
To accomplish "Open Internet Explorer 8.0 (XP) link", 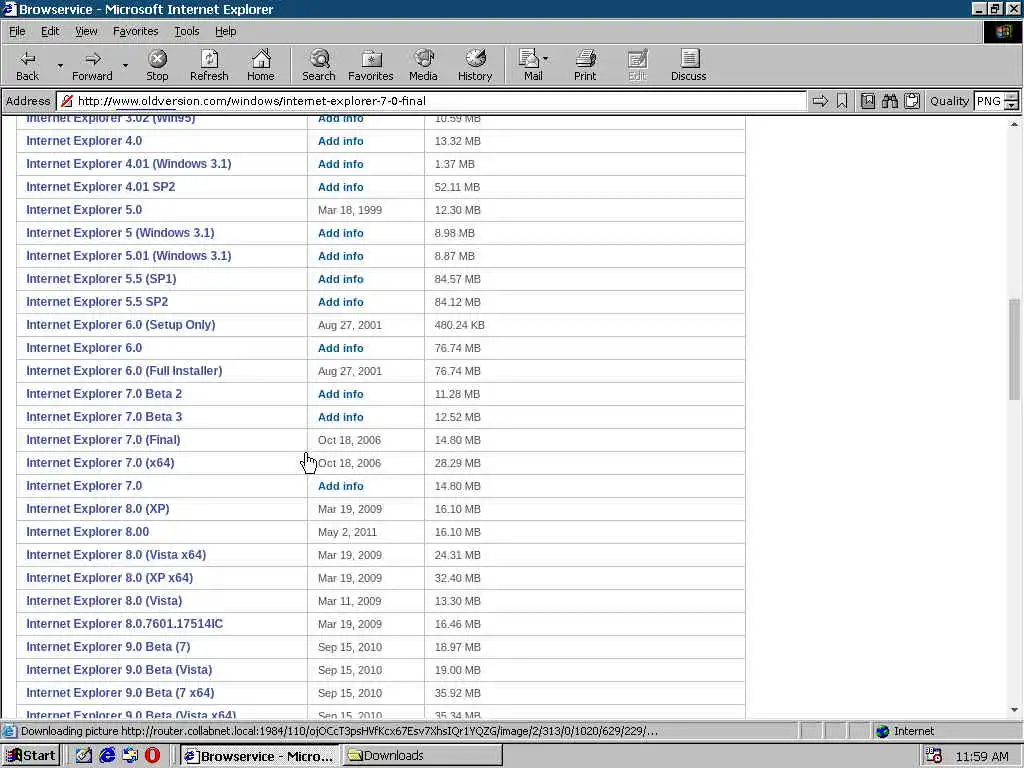I will click(x=97, y=509).
